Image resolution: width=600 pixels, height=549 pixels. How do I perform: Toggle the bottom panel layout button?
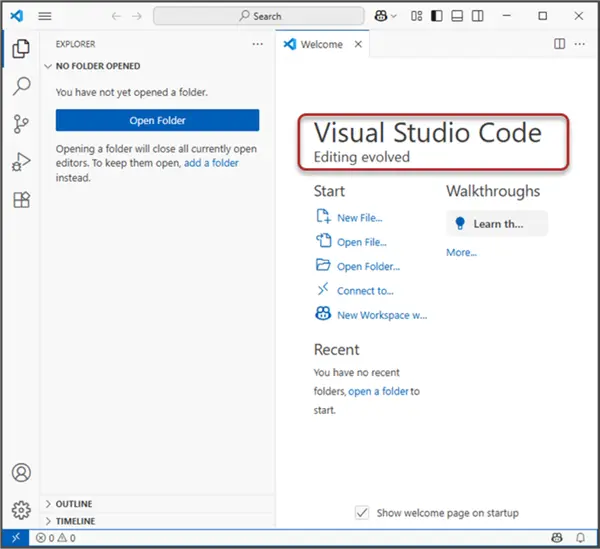457,16
